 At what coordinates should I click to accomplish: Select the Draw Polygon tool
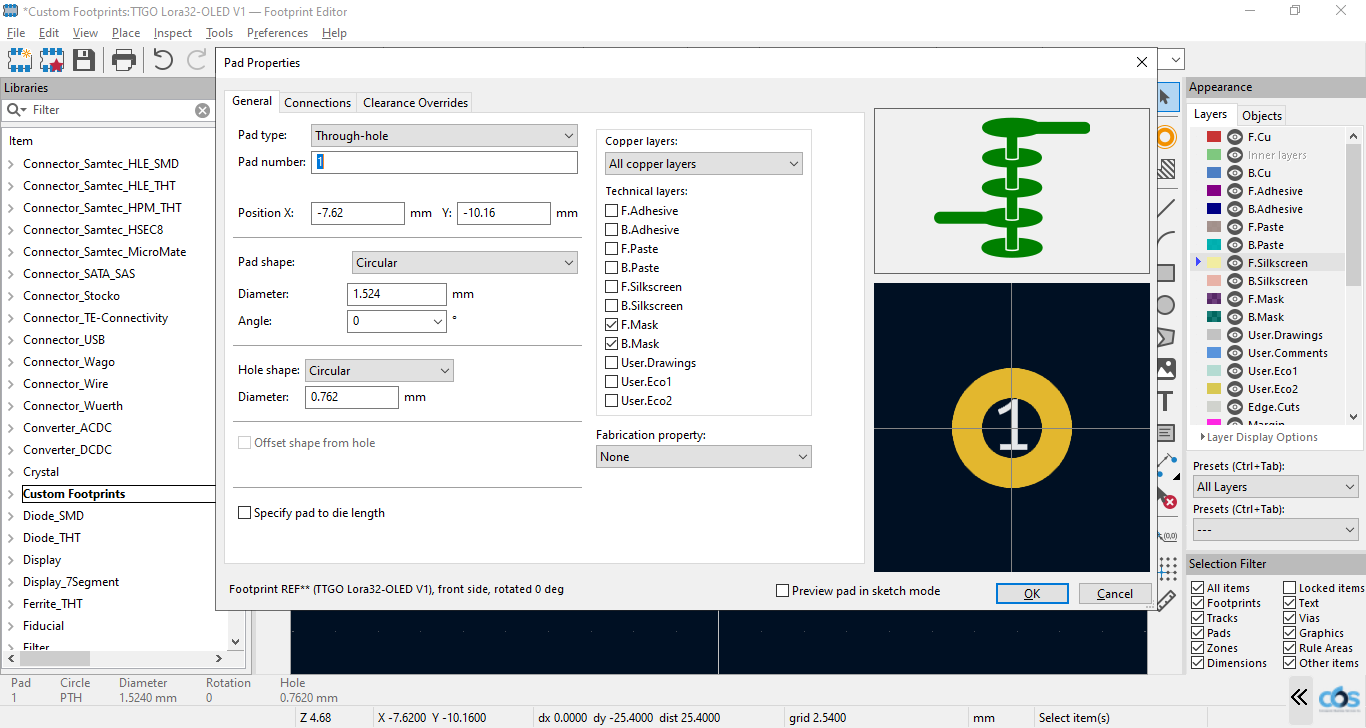point(1166,337)
